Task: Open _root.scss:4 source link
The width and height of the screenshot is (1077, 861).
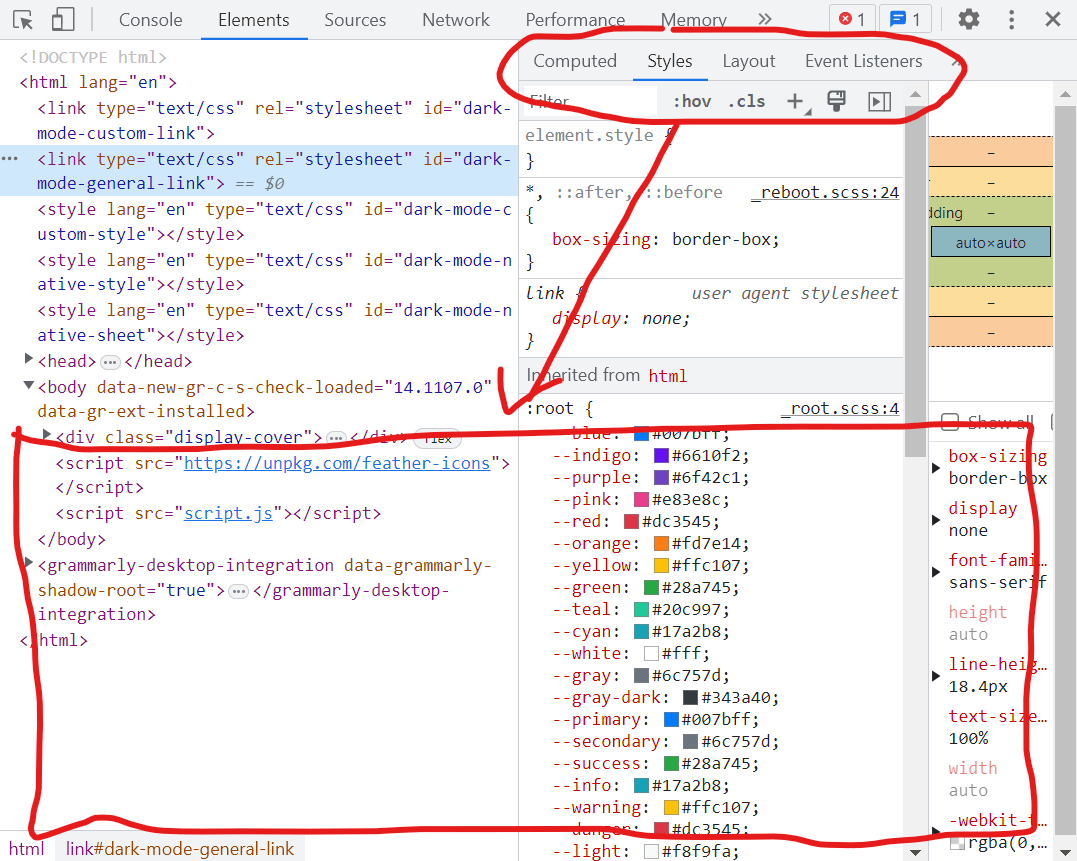Action: tap(840, 409)
